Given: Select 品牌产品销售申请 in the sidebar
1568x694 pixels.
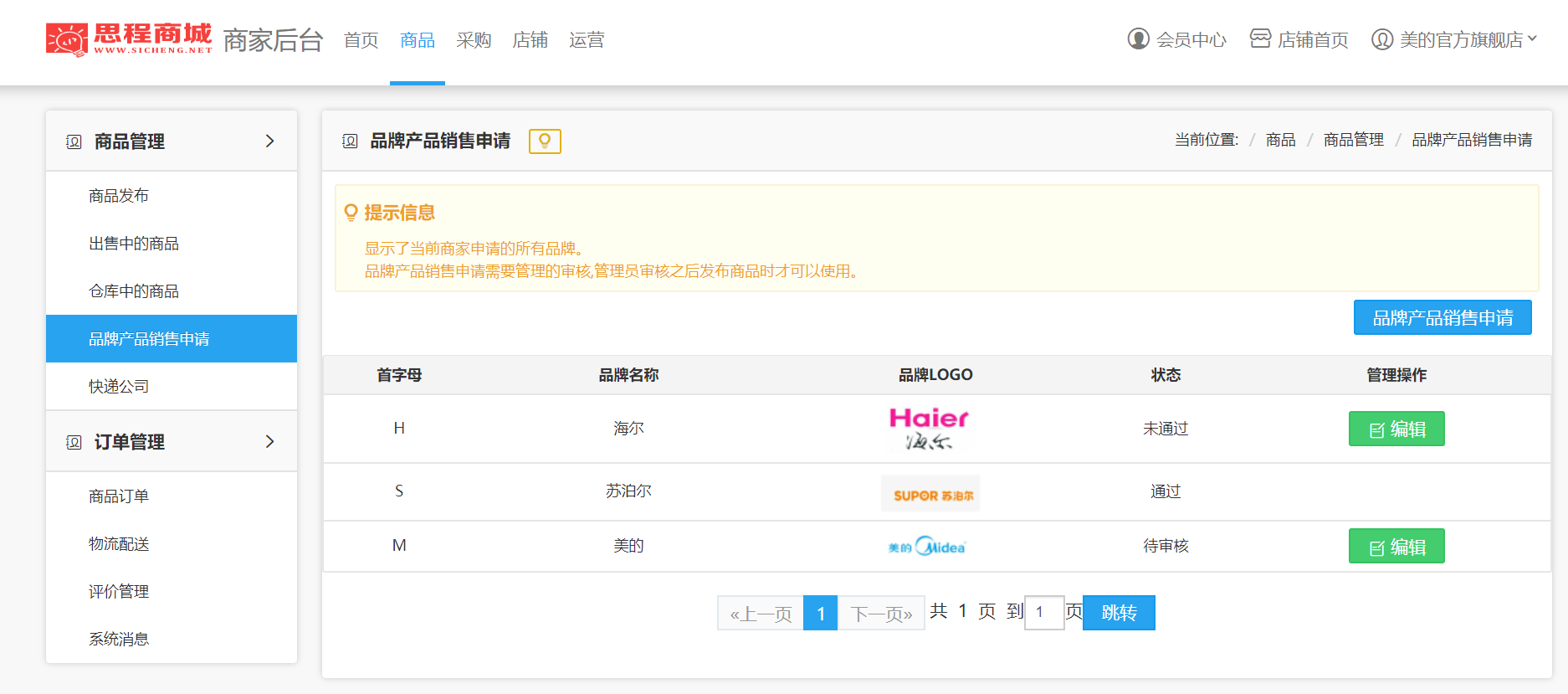Looking at the screenshot, I should pos(172,339).
